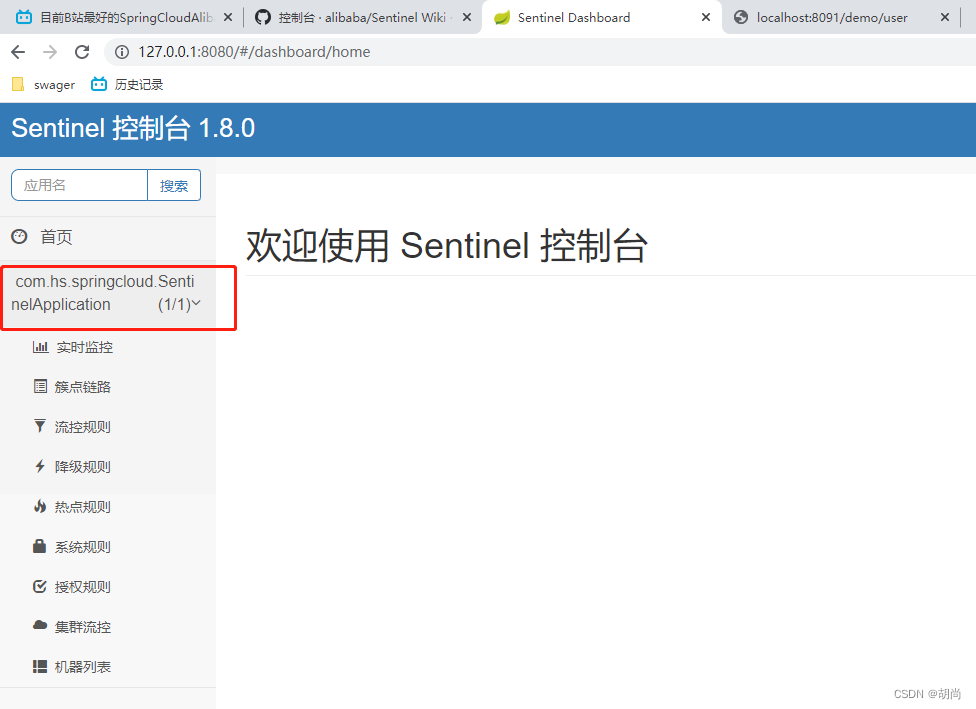The width and height of the screenshot is (976, 709).
Task: Click the Sentinel 控制台 1.8.0 header
Action: coord(131,129)
